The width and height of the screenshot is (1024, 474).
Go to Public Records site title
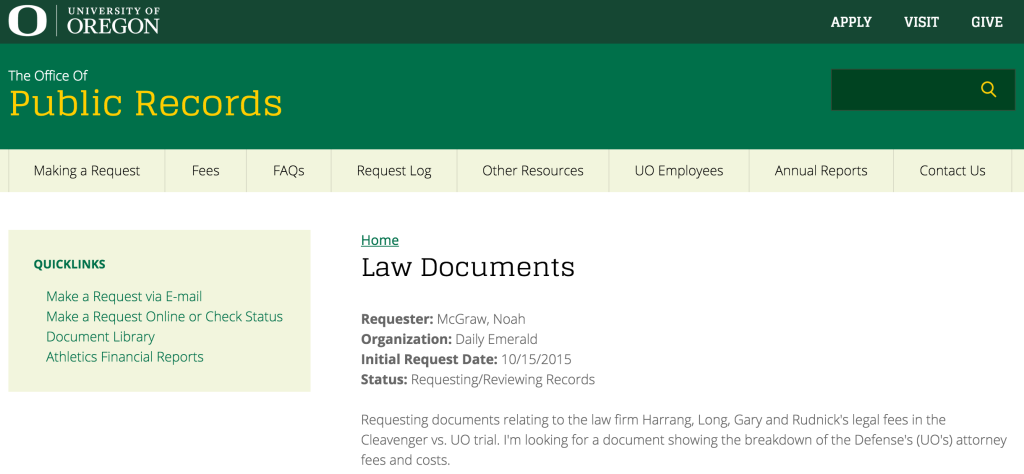(x=146, y=104)
